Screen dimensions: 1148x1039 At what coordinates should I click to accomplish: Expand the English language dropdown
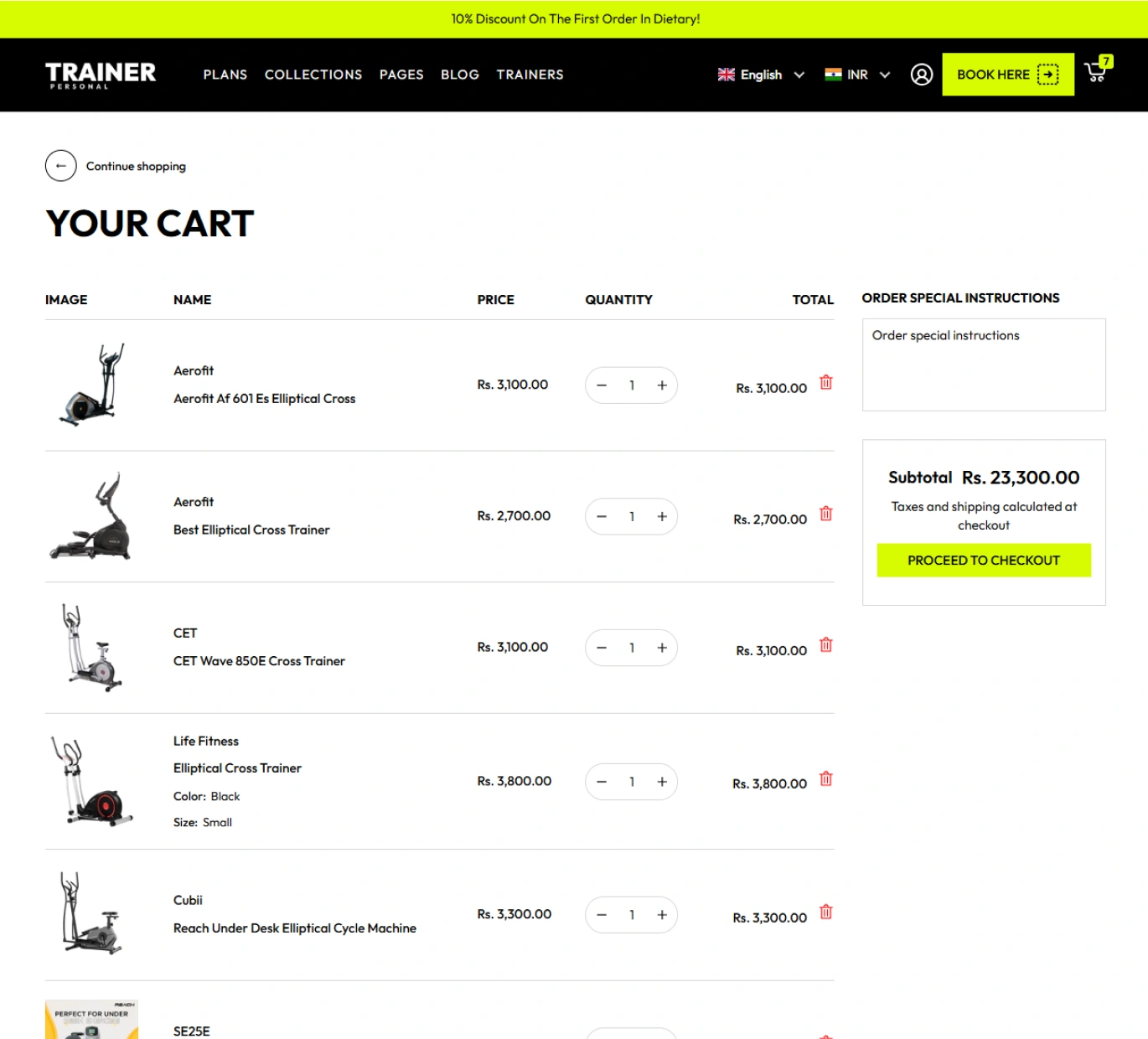(x=761, y=75)
